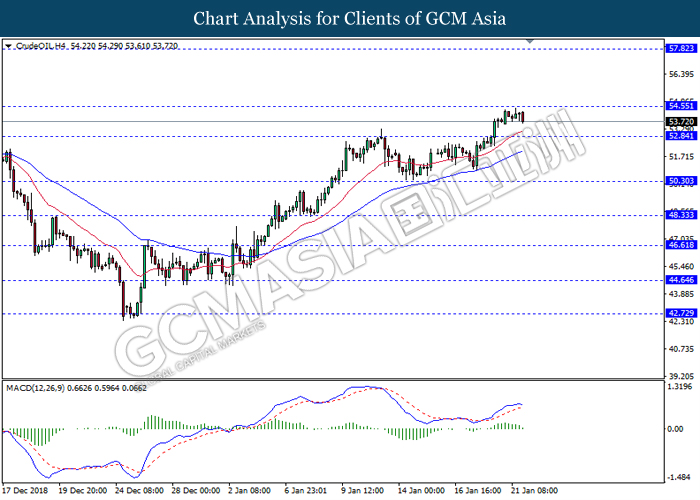Select the 44.646 price level label
This screenshot has width=700, height=500.
tap(681, 280)
